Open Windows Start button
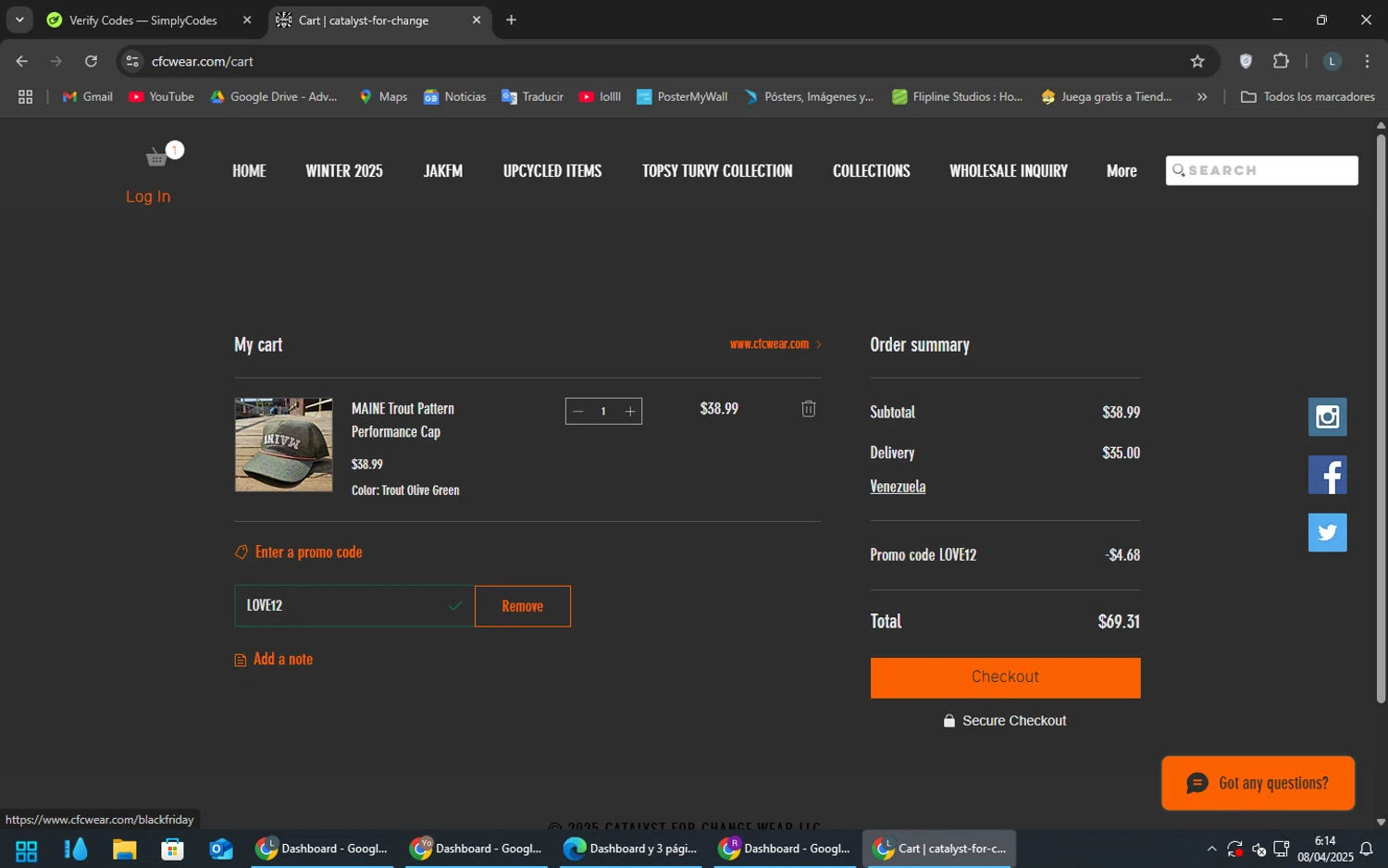Screen dimensions: 1388x868 26,849
